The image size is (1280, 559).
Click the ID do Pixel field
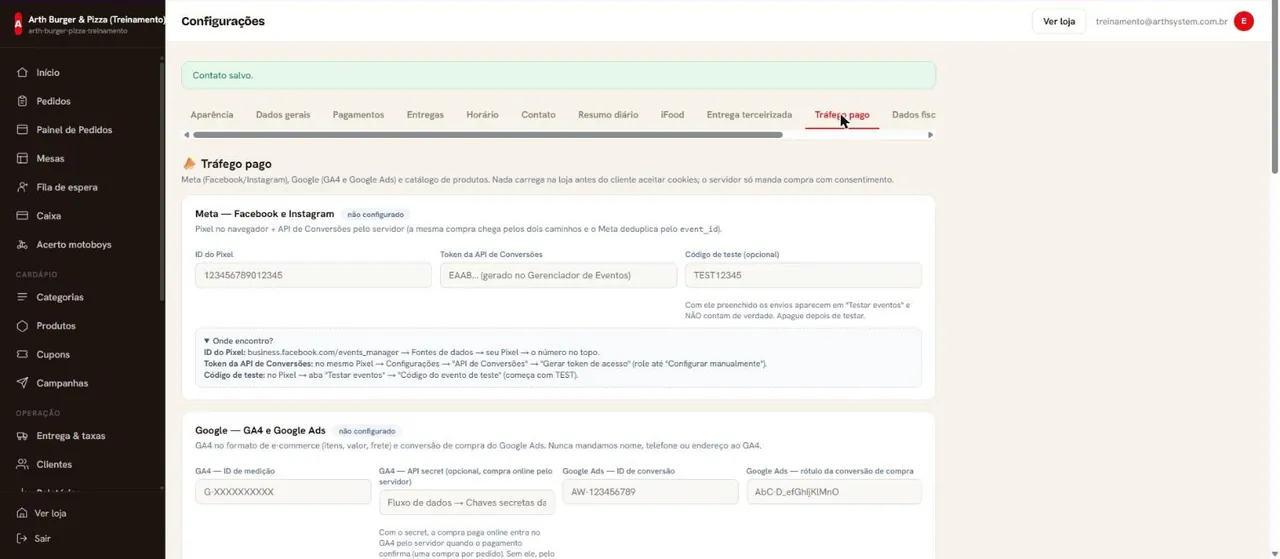coord(313,275)
